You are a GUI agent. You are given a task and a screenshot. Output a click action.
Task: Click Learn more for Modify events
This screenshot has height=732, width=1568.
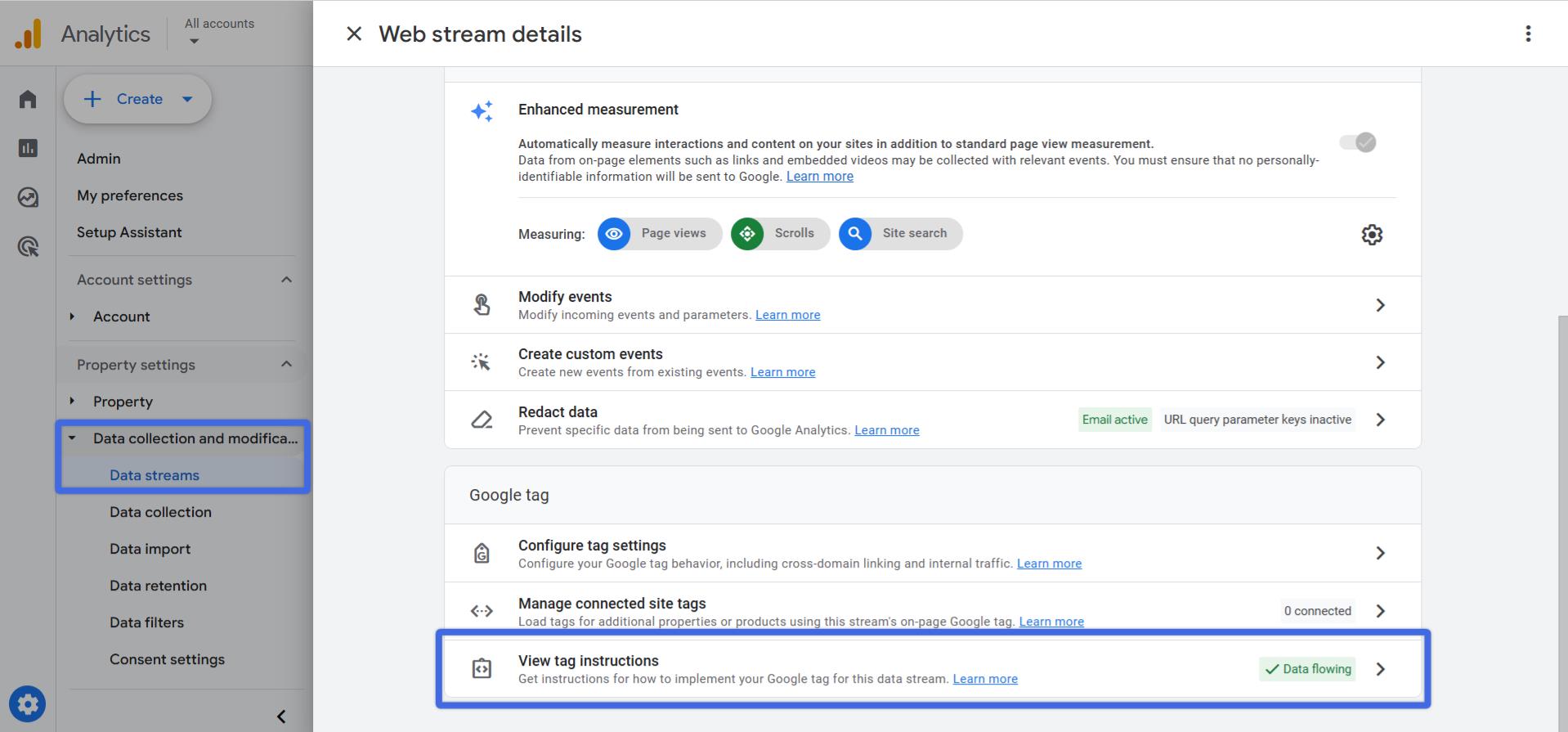tap(788, 315)
